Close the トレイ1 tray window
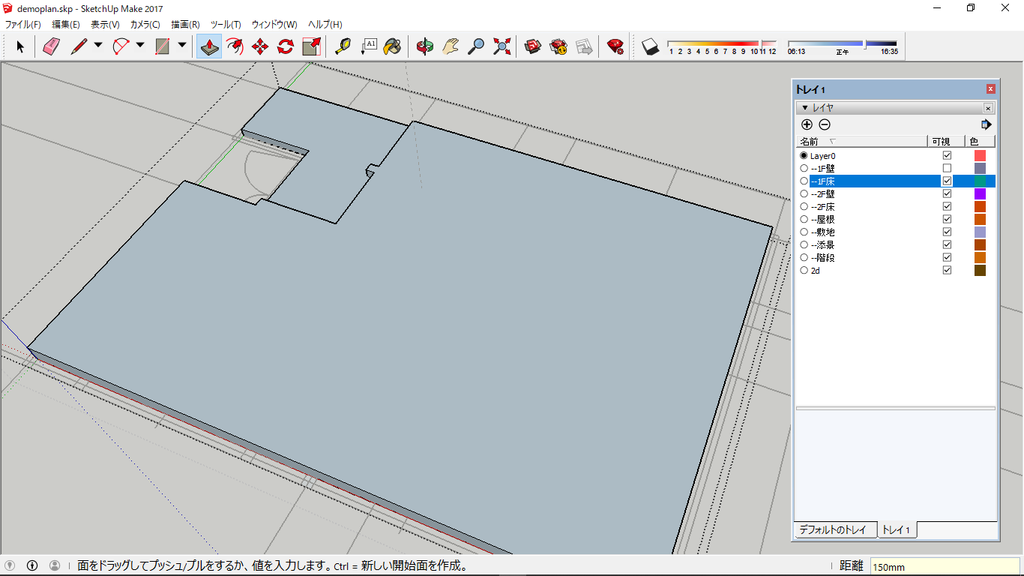Viewport: 1024px width, 576px height. pos(991,89)
